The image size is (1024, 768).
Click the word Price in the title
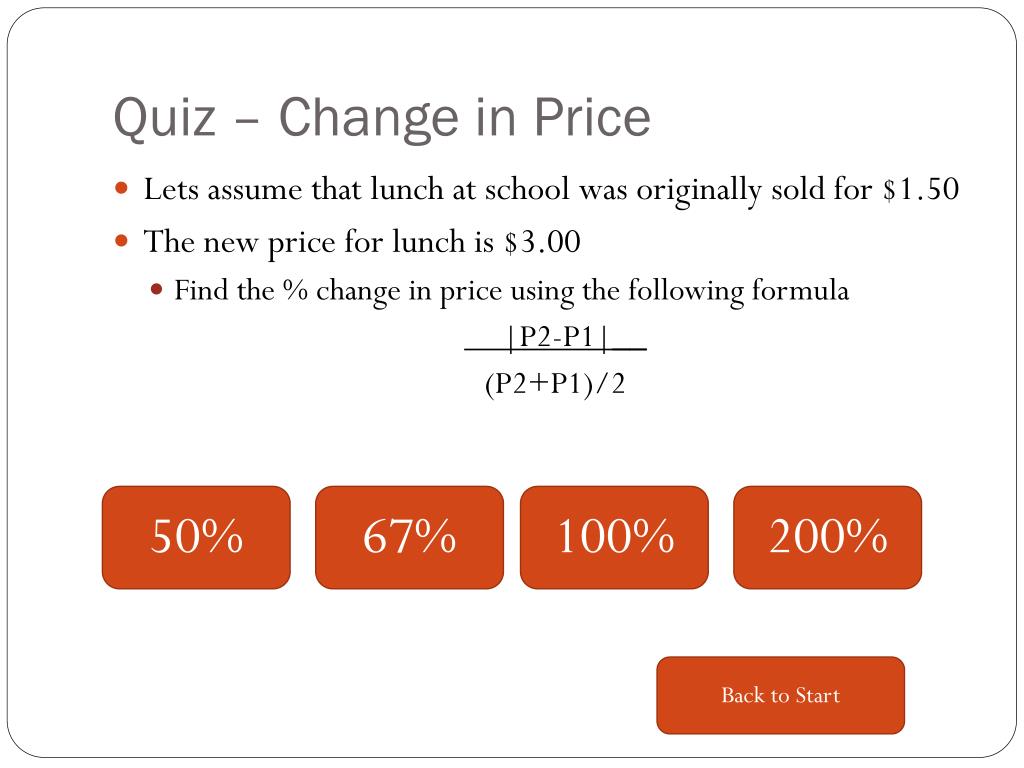coord(592,117)
